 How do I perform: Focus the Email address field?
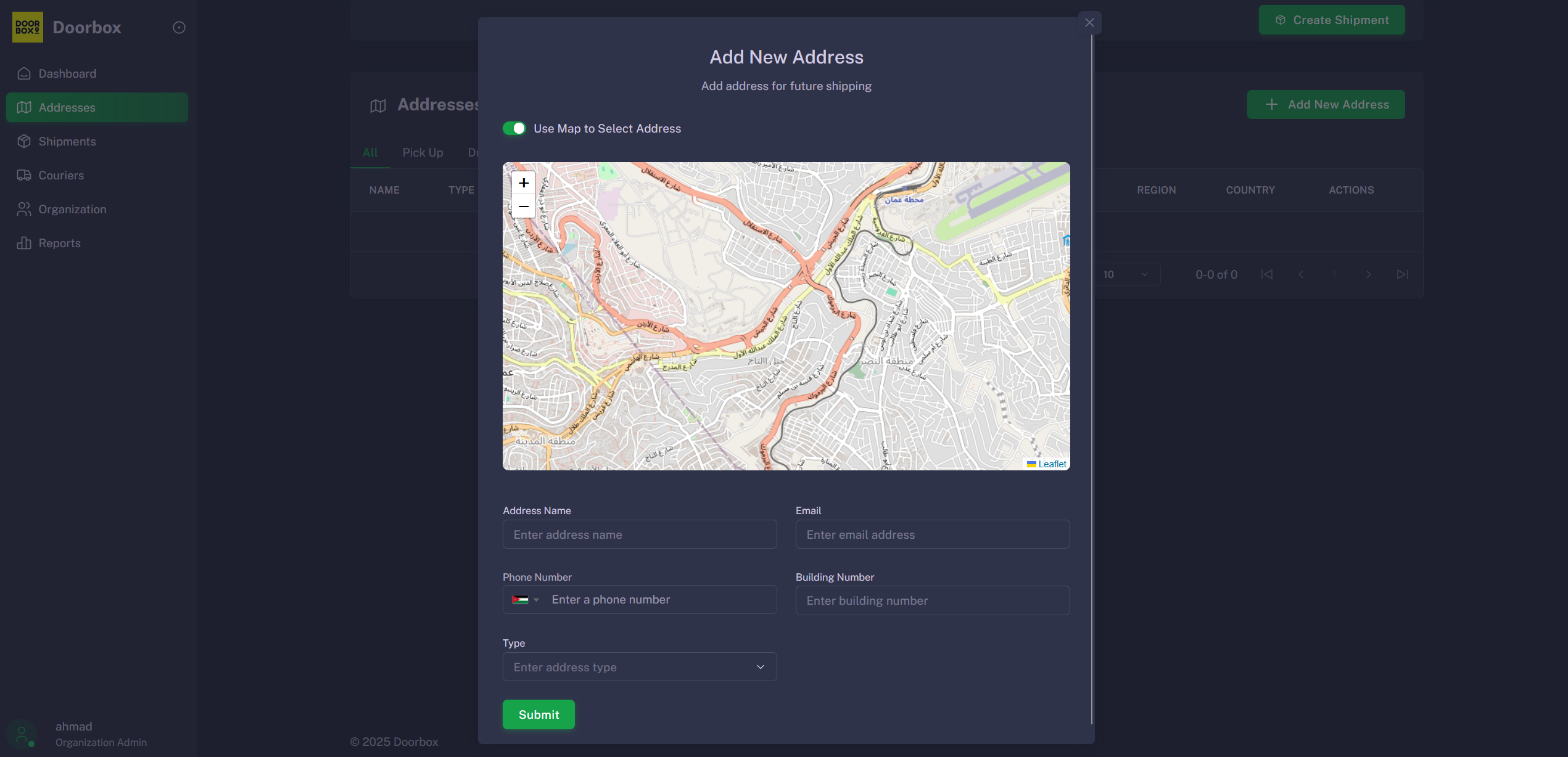pos(932,534)
